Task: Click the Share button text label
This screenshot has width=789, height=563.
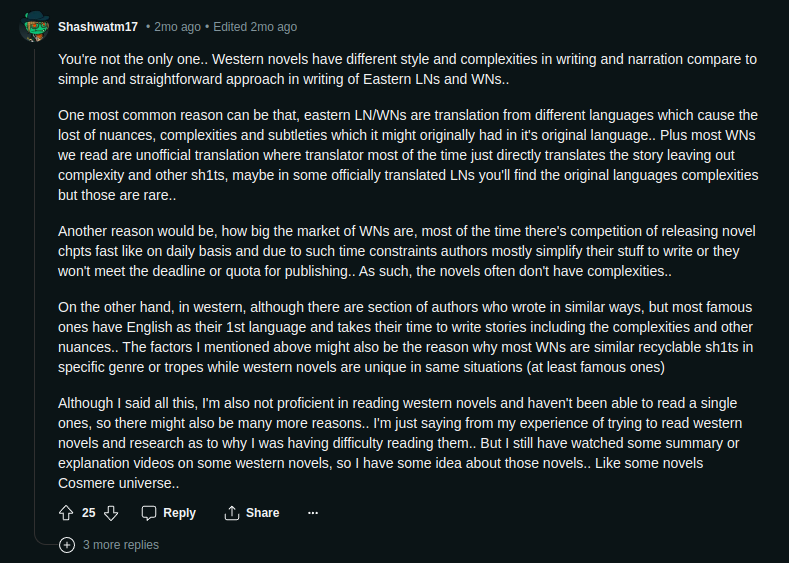Action: (x=262, y=513)
